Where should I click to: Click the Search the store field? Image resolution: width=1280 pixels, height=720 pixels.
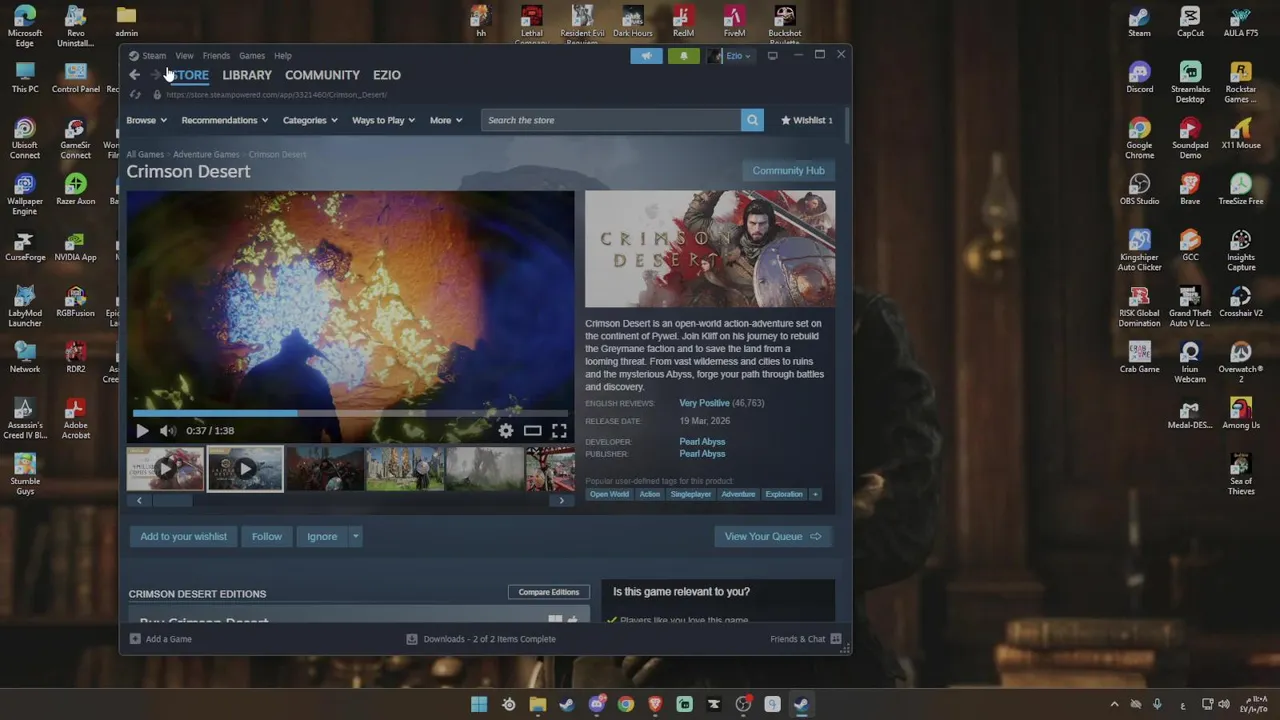point(611,120)
